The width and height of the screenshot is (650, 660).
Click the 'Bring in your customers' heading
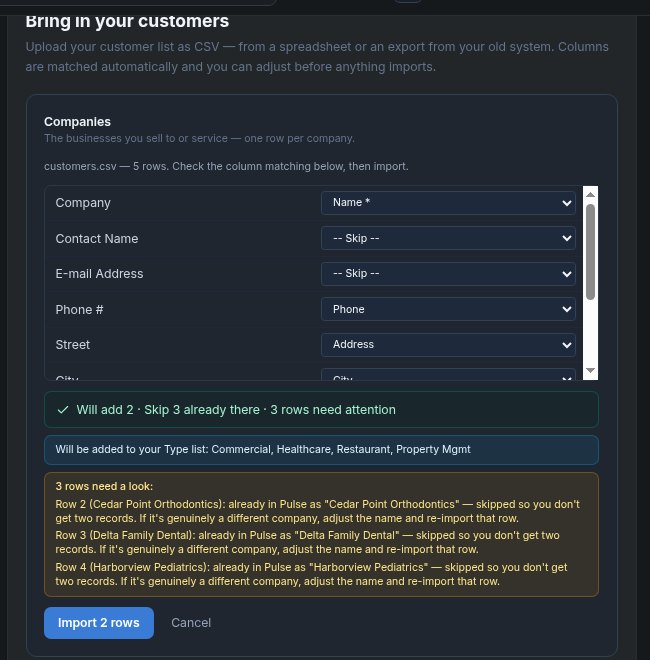[127, 21]
